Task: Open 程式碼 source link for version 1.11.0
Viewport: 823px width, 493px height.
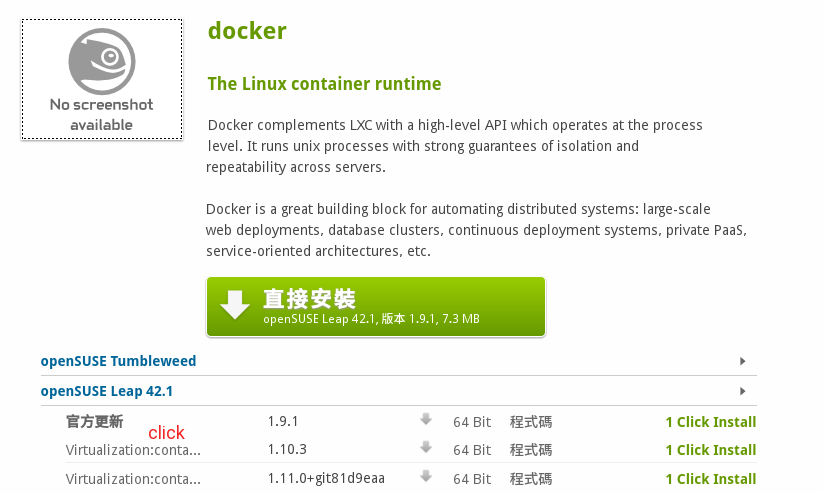Action: tap(531, 479)
